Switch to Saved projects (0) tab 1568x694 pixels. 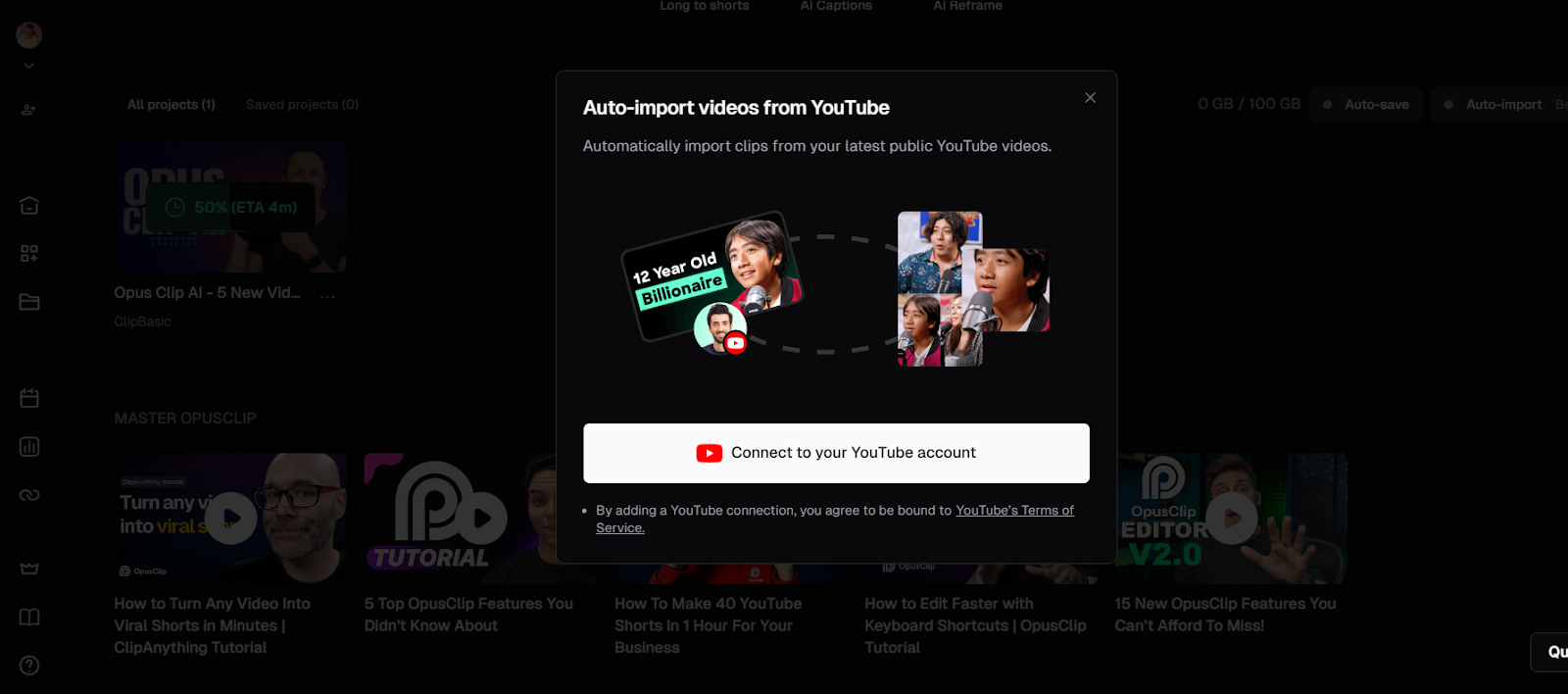pos(302,105)
